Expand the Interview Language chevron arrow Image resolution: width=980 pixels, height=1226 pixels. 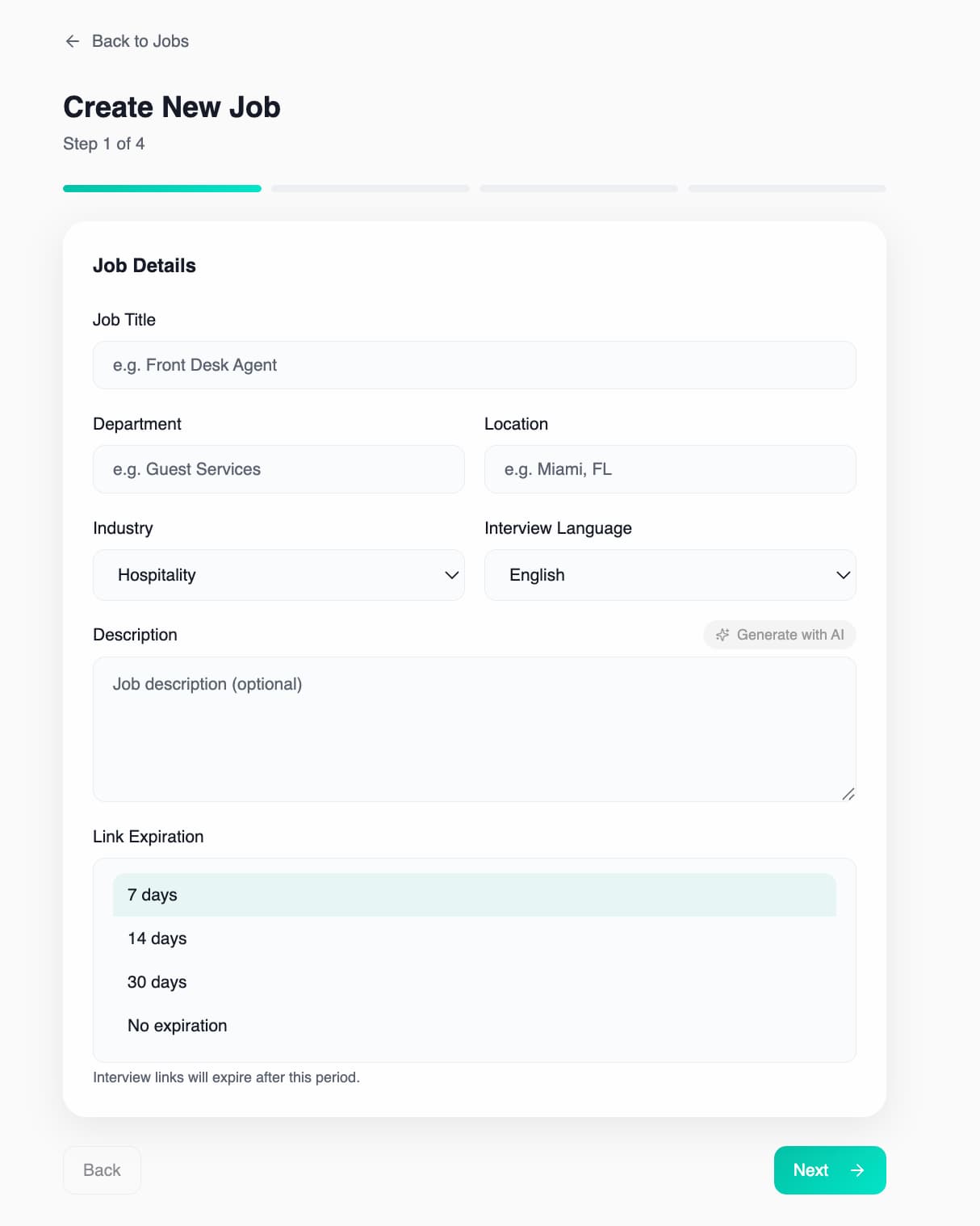point(844,575)
